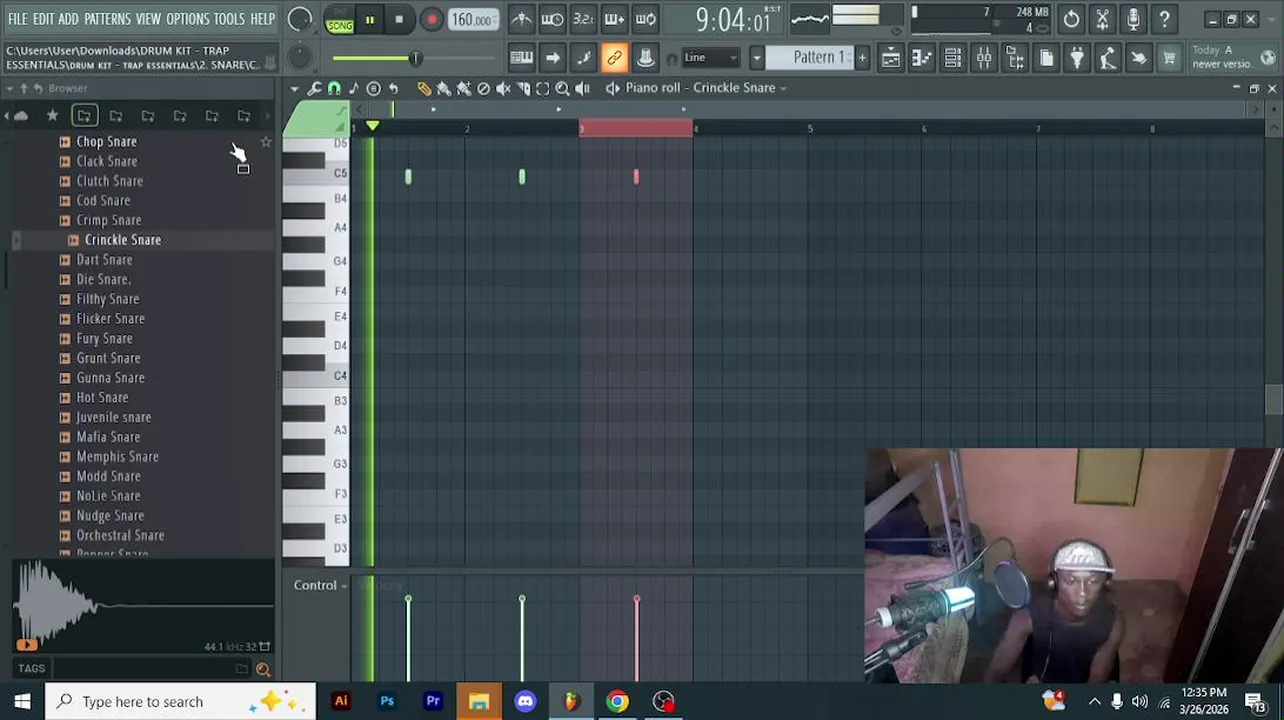Open the Plugin picker plug icon
The width and height of the screenshot is (1284, 720).
click(x=1076, y=58)
